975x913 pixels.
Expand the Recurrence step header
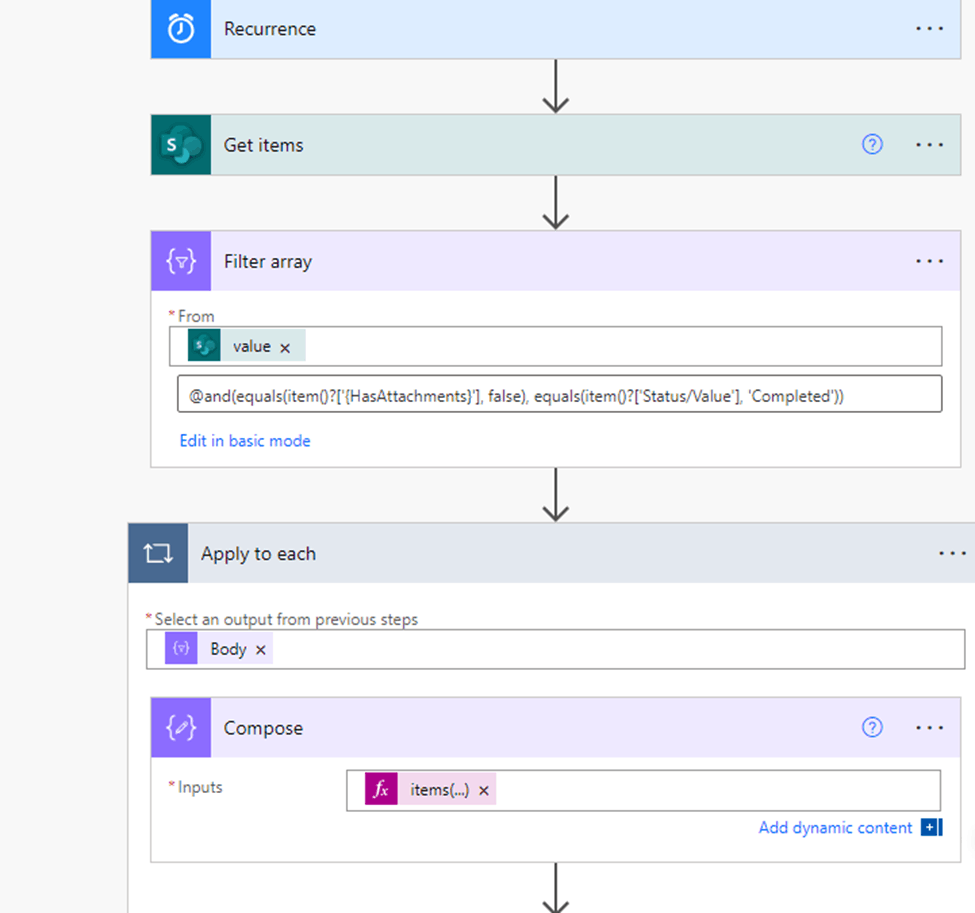click(555, 29)
